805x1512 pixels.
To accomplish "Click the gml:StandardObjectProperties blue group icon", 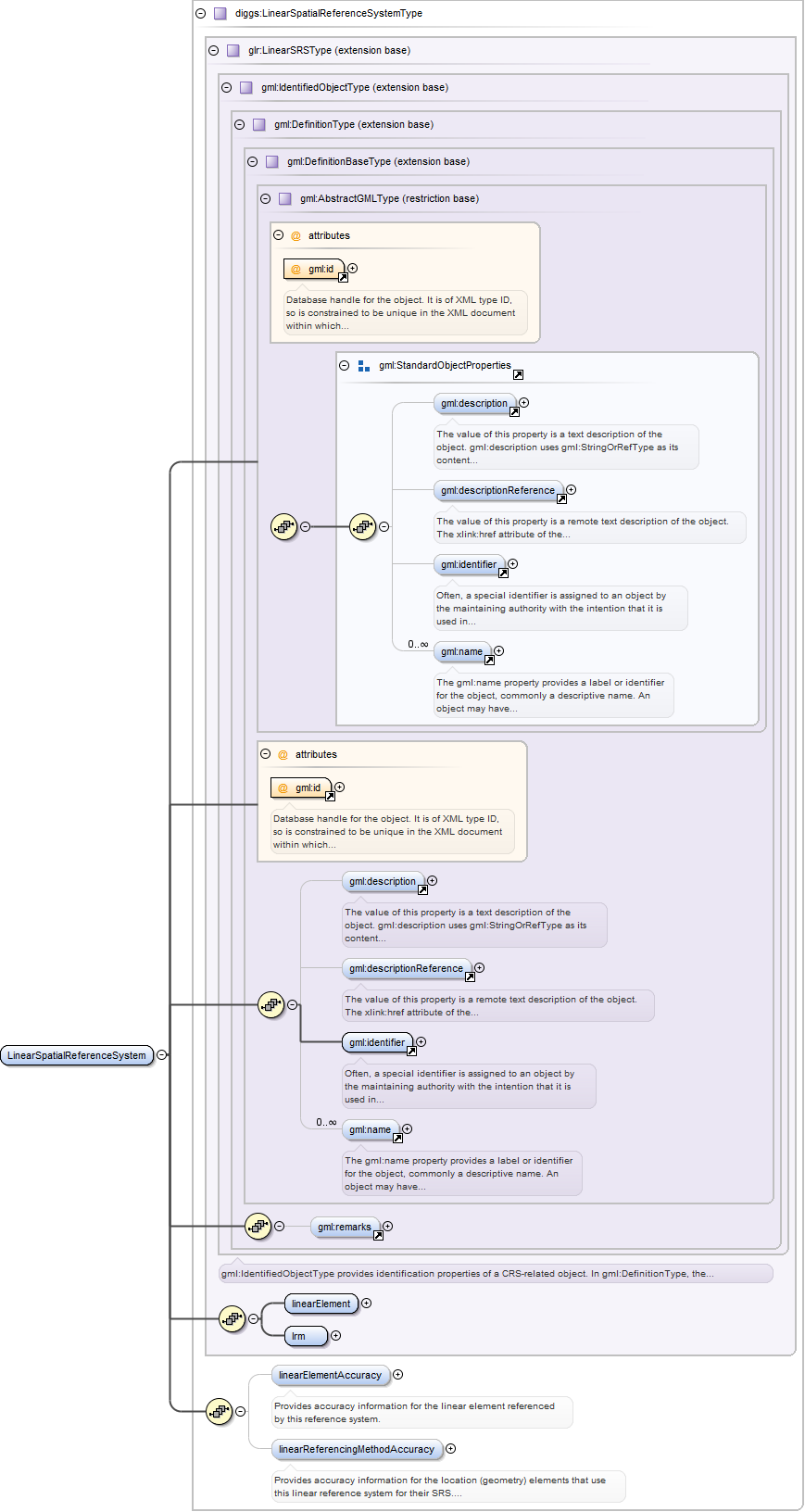I will (x=364, y=366).
